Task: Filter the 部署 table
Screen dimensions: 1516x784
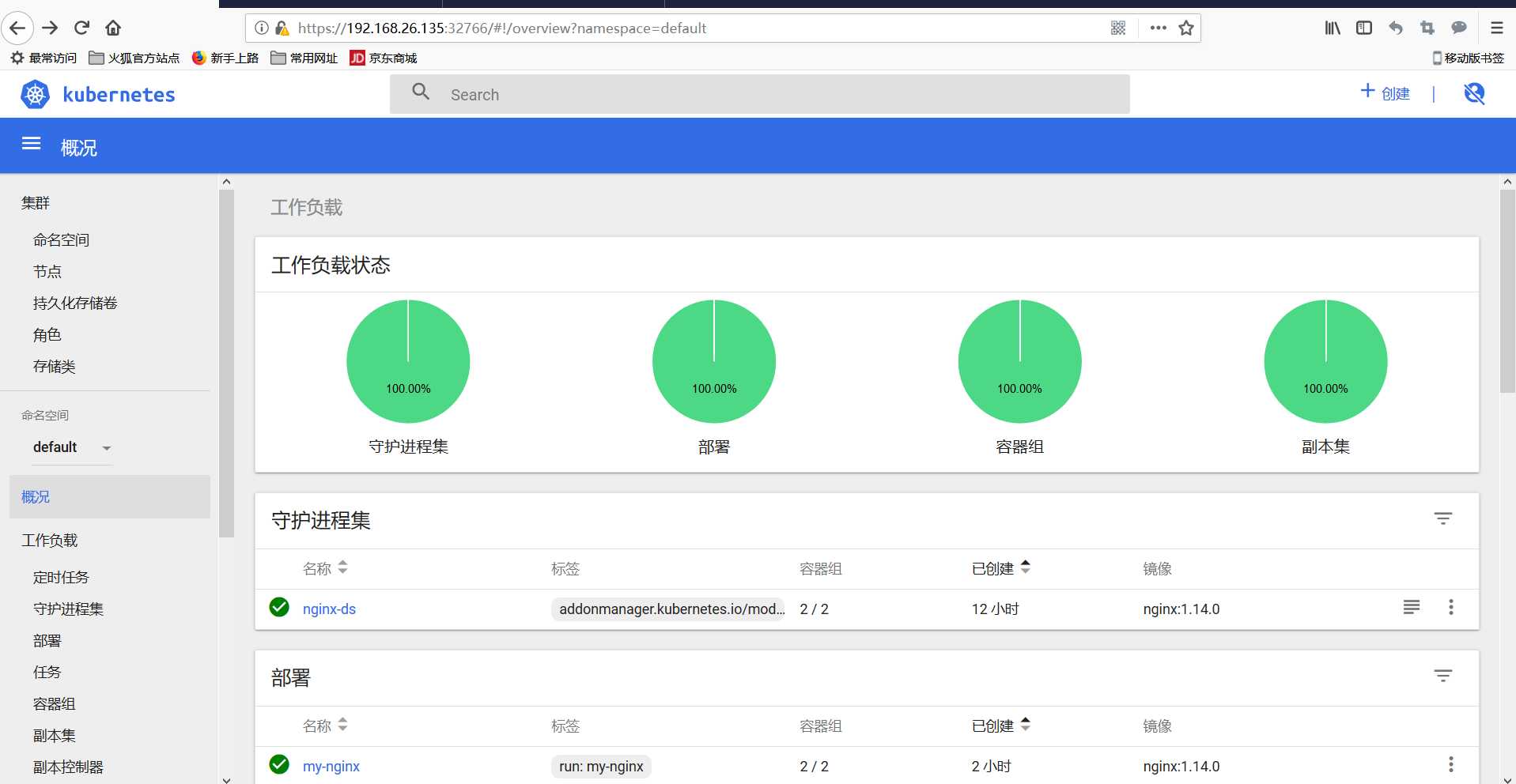Action: (1443, 676)
